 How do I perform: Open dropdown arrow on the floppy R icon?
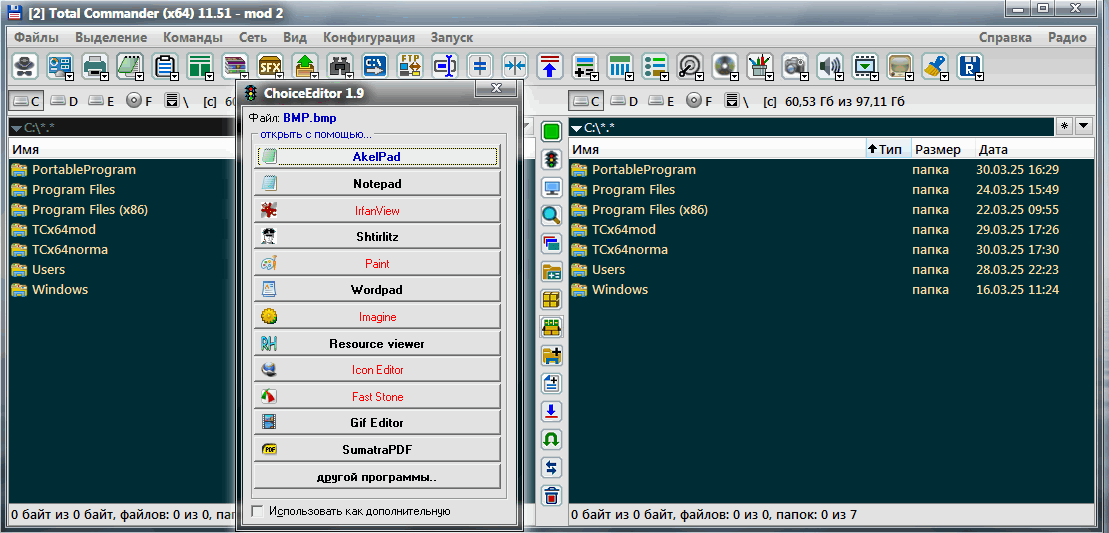980,74
